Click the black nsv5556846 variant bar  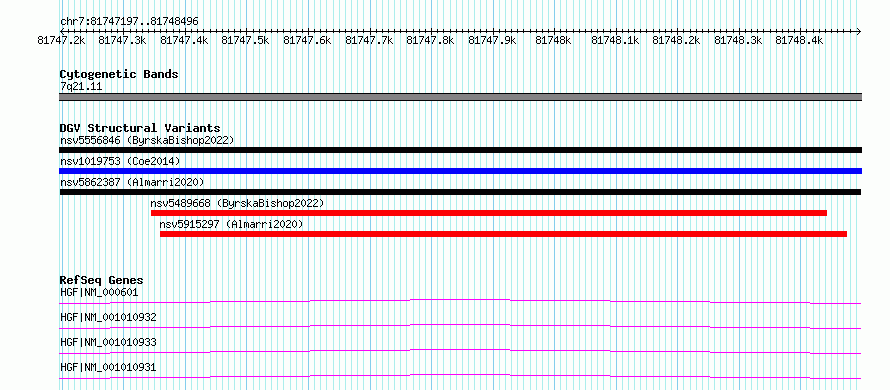click(x=460, y=150)
